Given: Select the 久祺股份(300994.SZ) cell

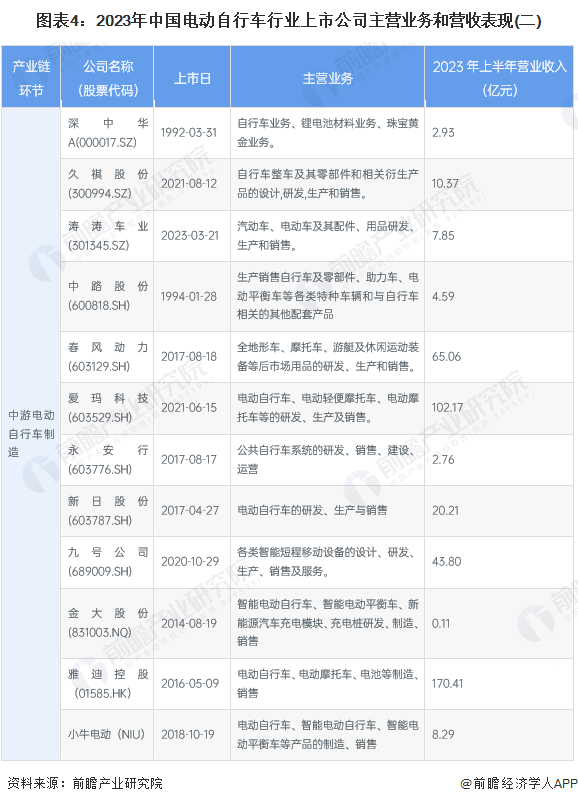Looking at the screenshot, I should tap(107, 184).
